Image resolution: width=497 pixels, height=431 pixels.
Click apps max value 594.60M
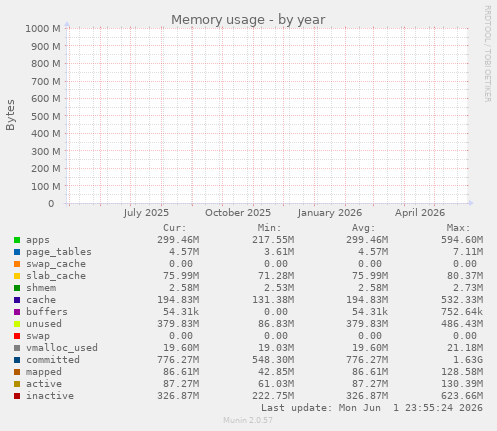[x=462, y=240]
